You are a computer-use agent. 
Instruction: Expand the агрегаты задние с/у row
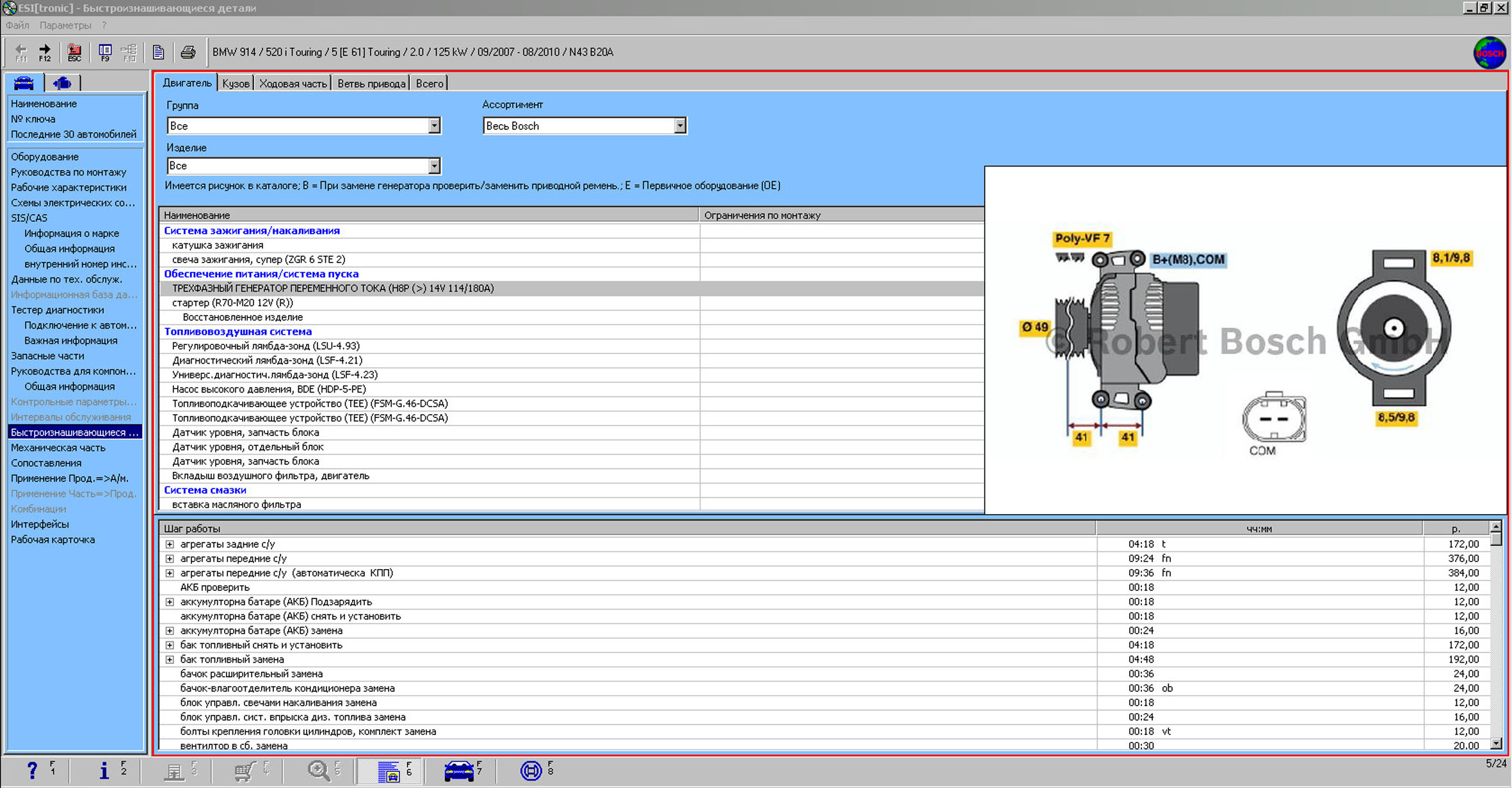[x=170, y=544]
